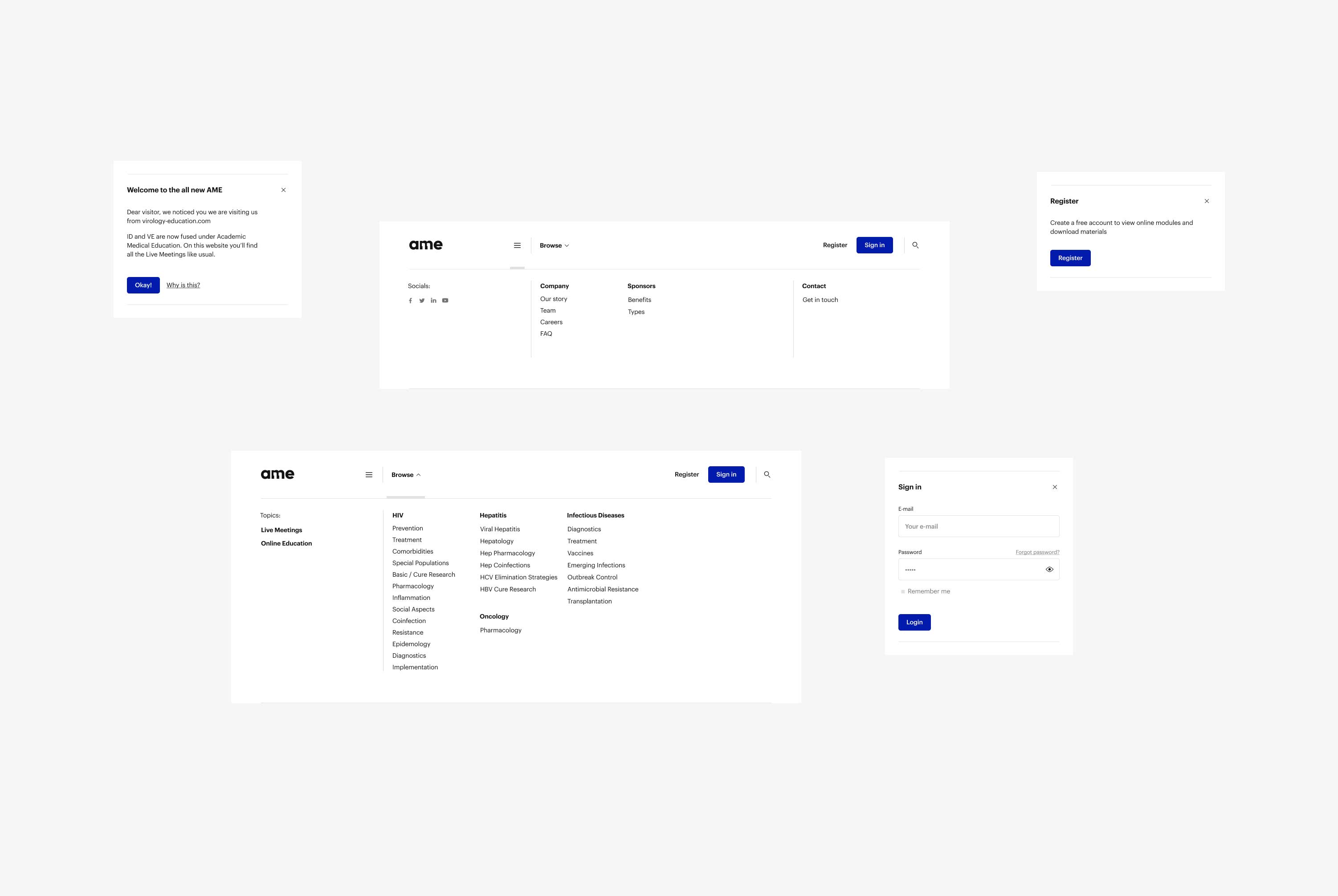Image resolution: width=1338 pixels, height=896 pixels.
Task: Toggle the password visibility eye icon
Action: (1050, 569)
